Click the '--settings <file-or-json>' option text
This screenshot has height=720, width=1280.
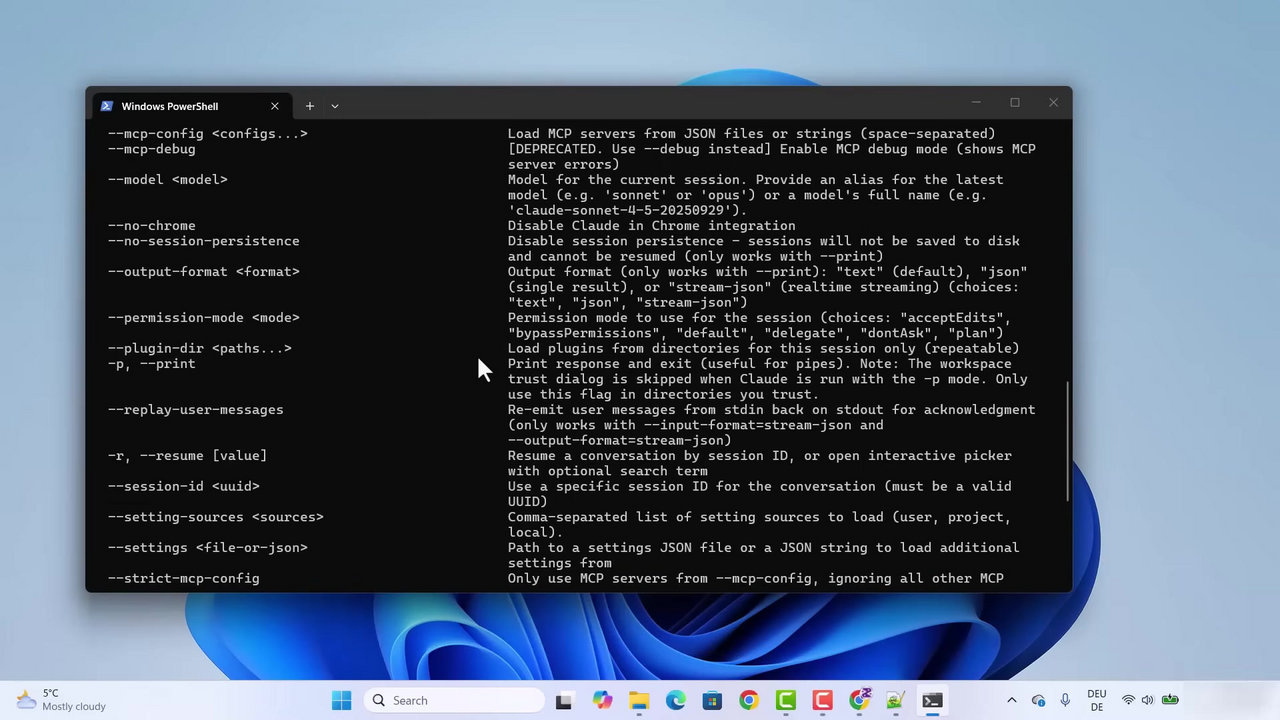208,548
